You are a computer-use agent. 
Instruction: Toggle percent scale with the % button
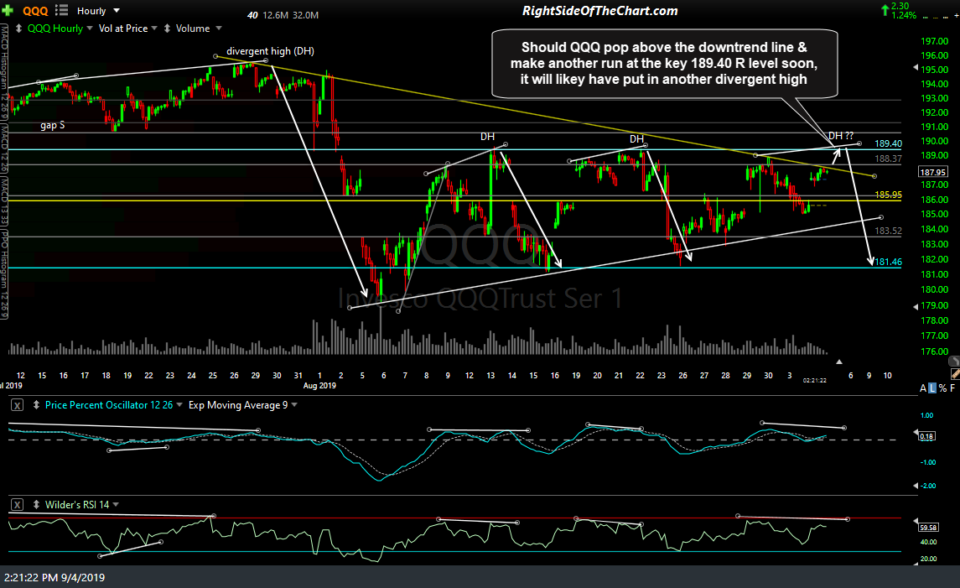pos(942,388)
